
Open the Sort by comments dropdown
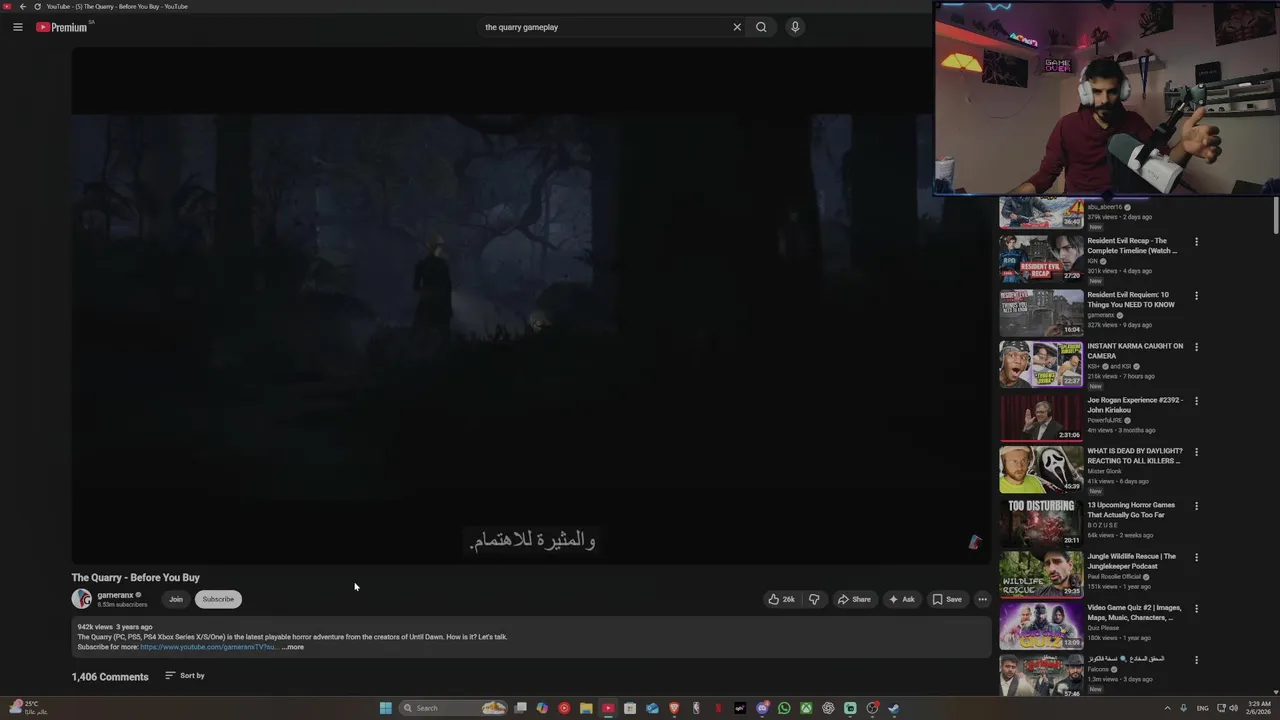(185, 676)
